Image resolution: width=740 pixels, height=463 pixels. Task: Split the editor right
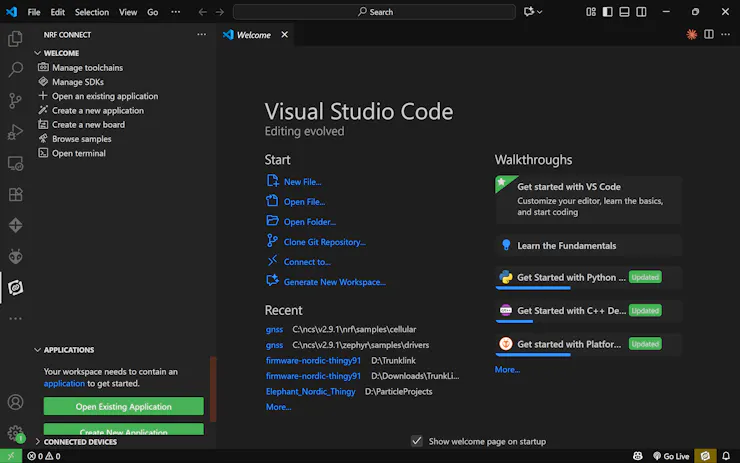709,34
